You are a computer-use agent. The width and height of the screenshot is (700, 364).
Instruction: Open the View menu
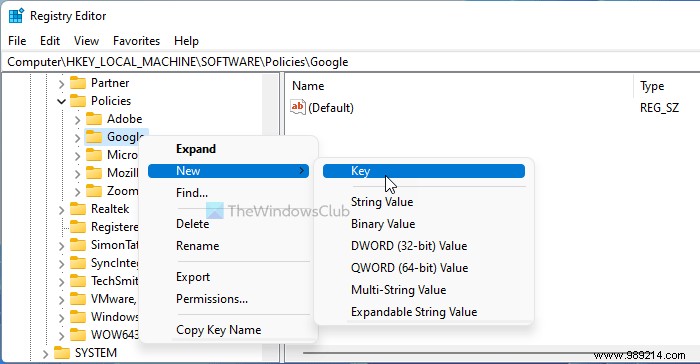pyautogui.click(x=86, y=41)
